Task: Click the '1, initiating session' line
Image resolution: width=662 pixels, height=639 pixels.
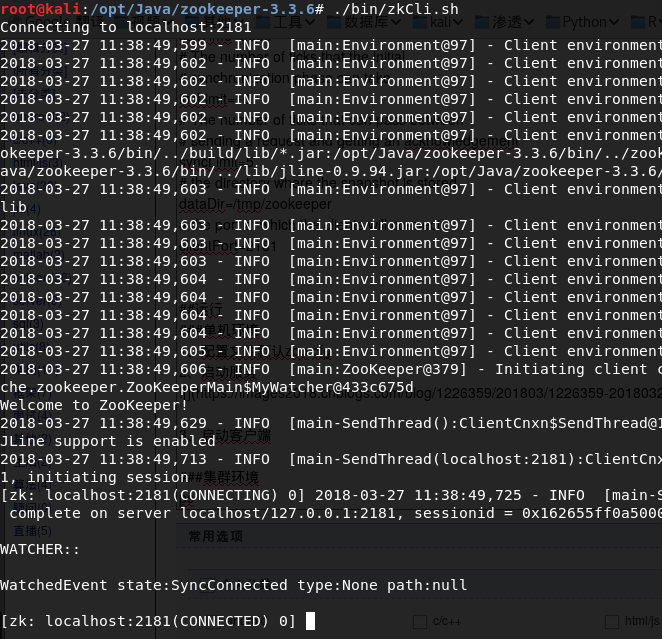Action: click(94, 477)
